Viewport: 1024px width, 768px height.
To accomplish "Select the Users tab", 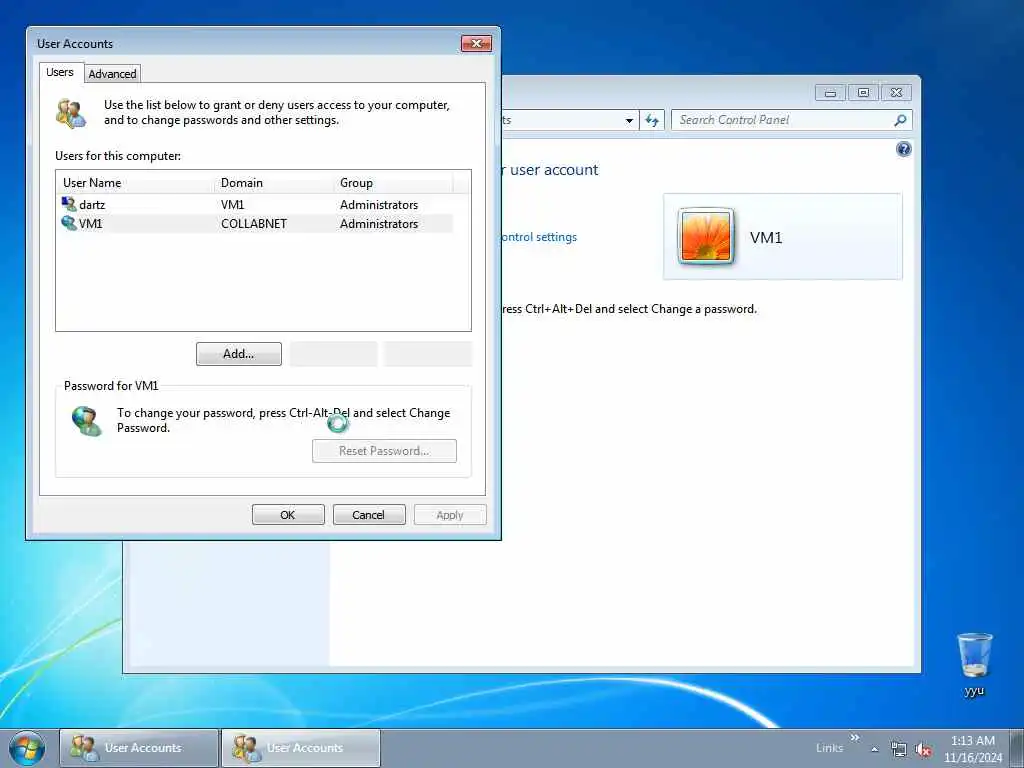I will tap(60, 72).
